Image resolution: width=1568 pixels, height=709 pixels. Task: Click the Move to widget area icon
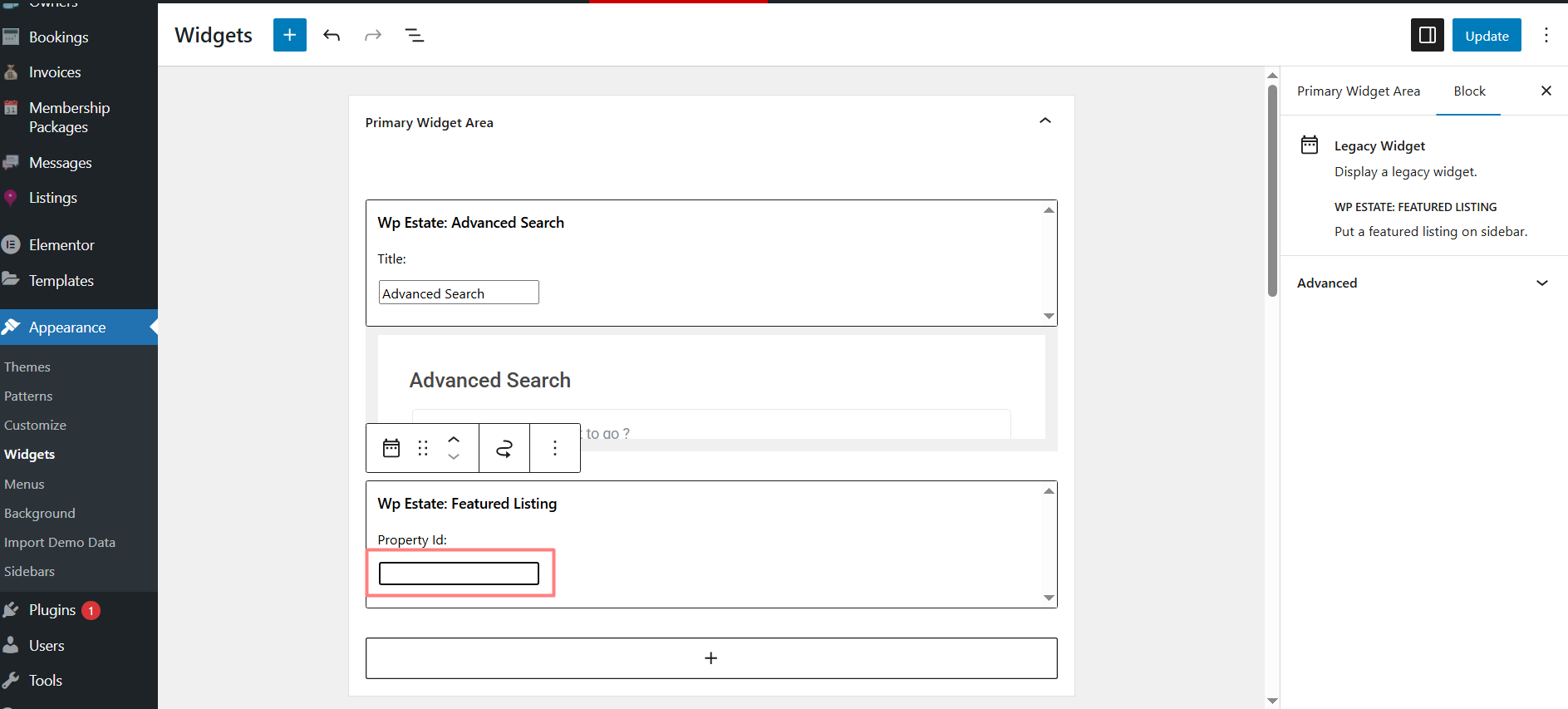tap(504, 449)
